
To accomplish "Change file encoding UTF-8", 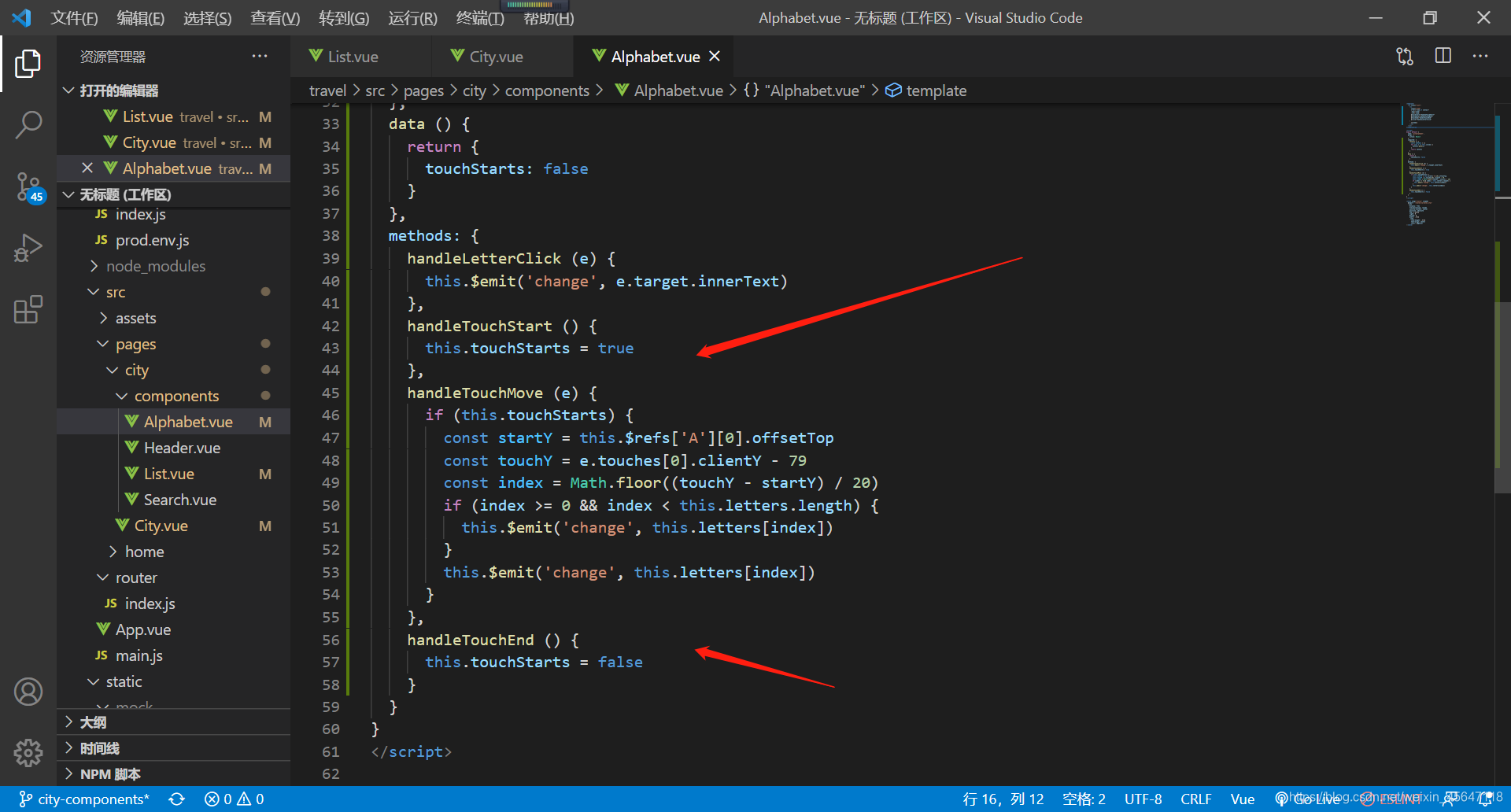I will tap(1143, 799).
